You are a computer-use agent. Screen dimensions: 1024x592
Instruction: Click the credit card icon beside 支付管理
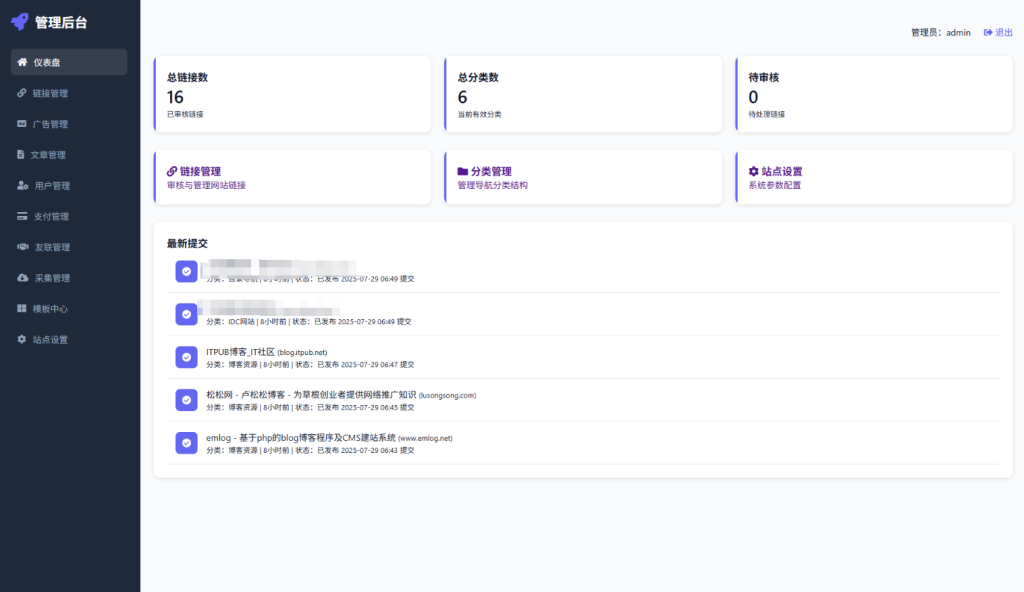[22, 216]
